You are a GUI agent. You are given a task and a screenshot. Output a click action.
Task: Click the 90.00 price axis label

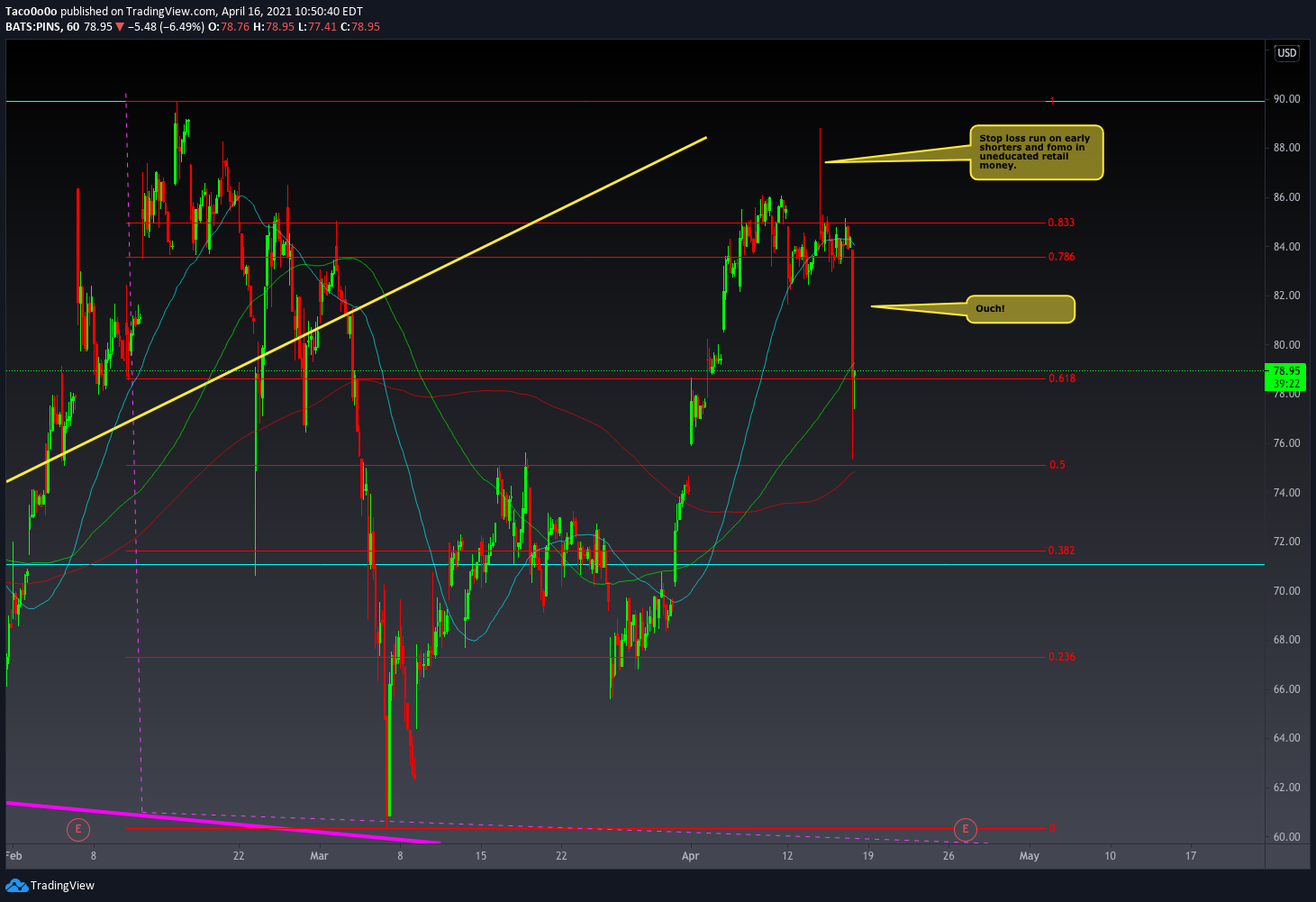[1286, 99]
